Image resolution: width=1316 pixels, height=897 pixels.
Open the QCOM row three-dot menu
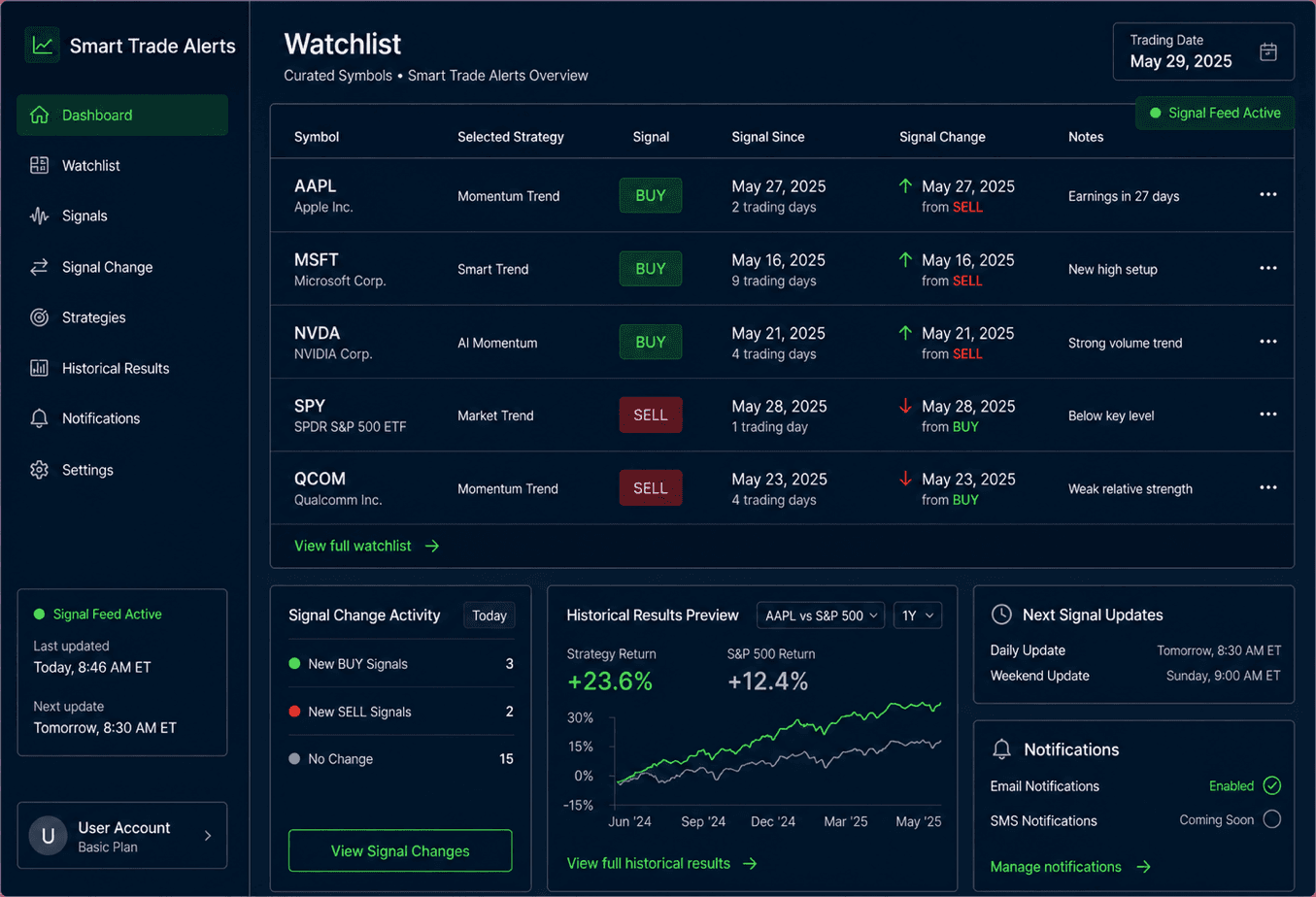coord(1268,488)
